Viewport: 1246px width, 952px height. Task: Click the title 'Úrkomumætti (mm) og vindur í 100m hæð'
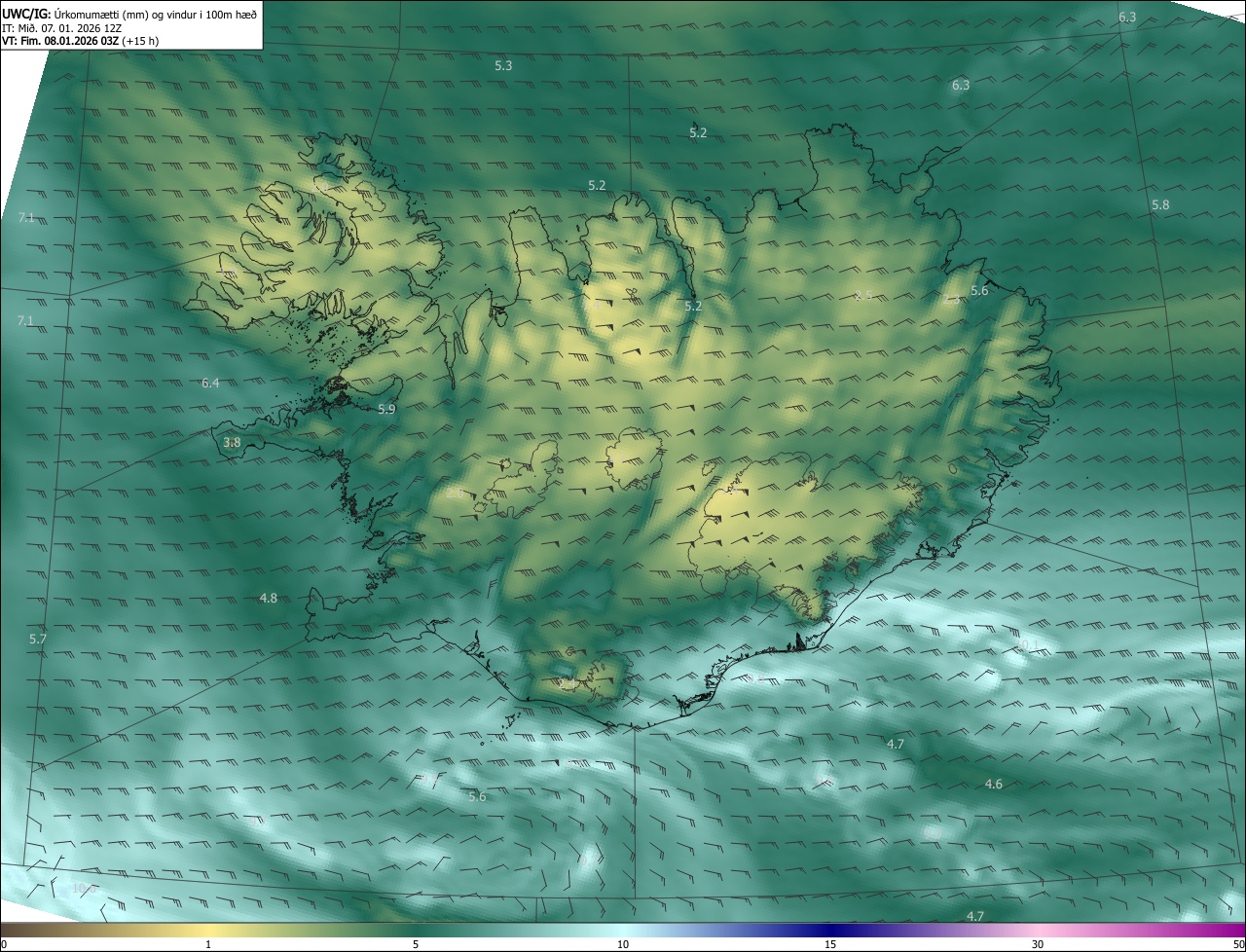pyautogui.click(x=157, y=13)
